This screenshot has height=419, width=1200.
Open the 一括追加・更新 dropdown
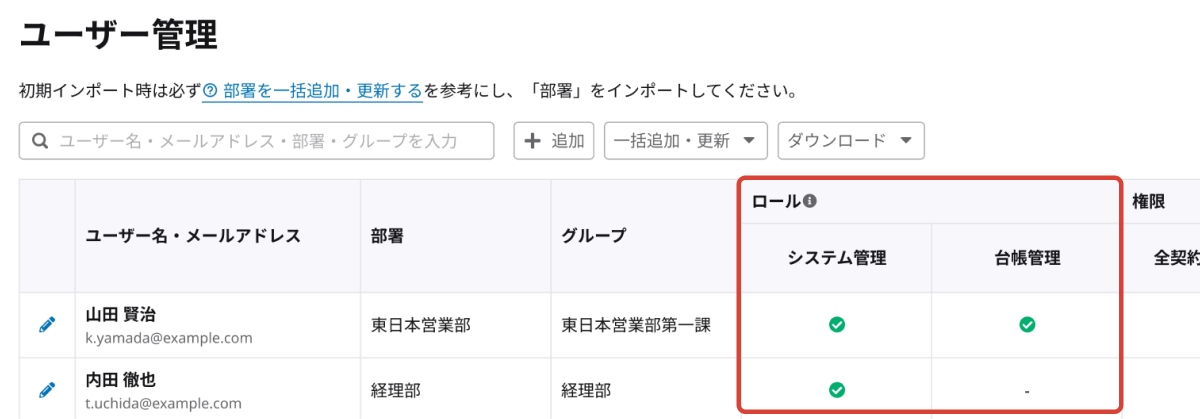(685, 141)
